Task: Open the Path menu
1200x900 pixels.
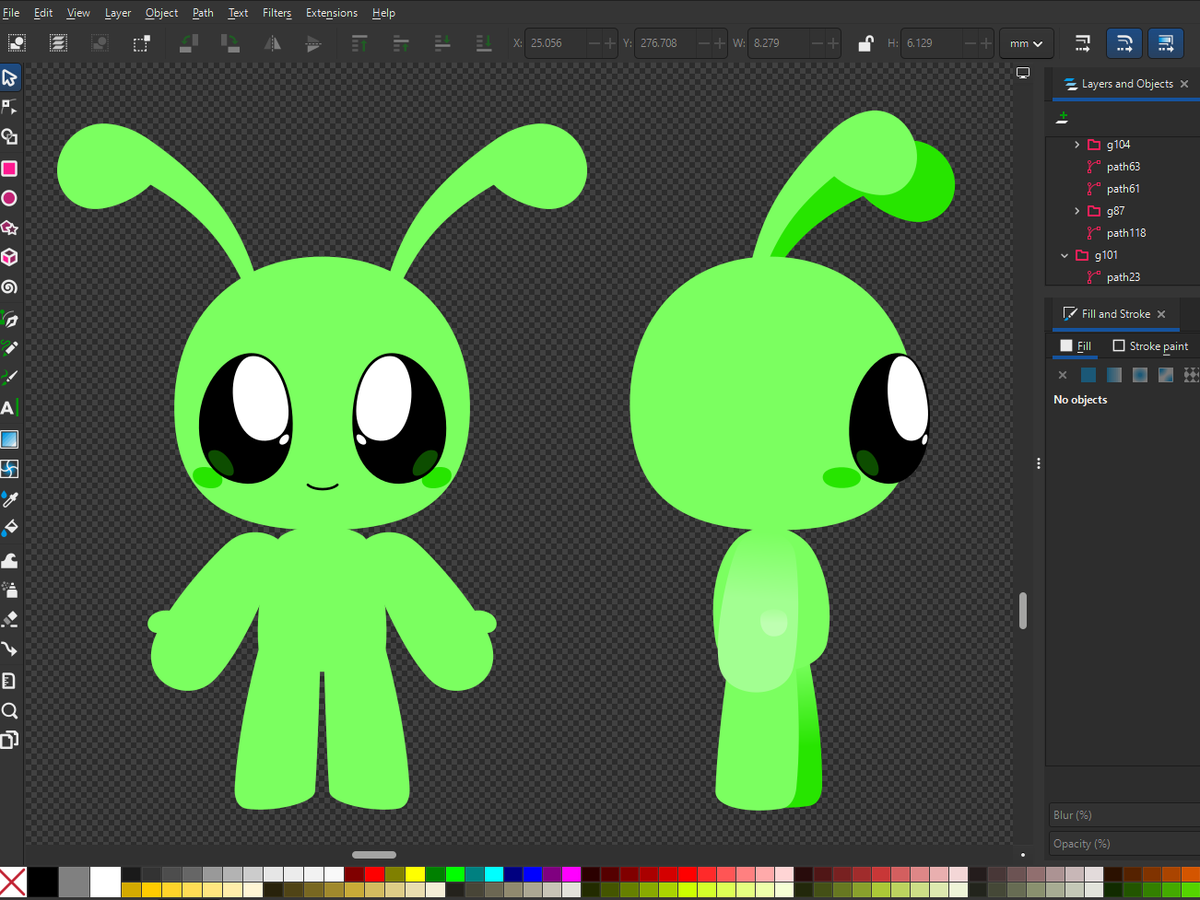Action: pyautogui.click(x=203, y=13)
